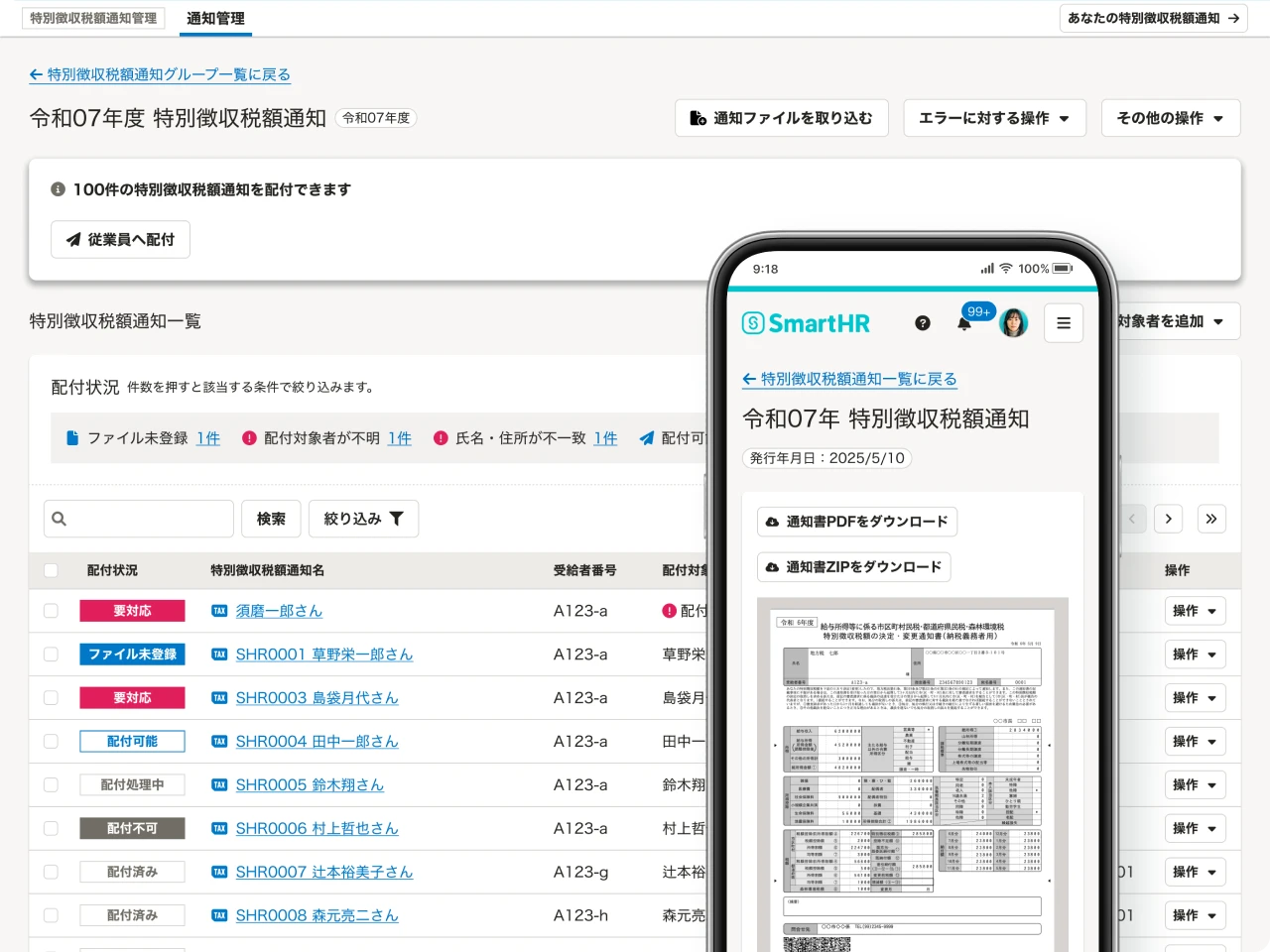
Task: Open notifications bell with 99+ badge
Action: [x=964, y=323]
